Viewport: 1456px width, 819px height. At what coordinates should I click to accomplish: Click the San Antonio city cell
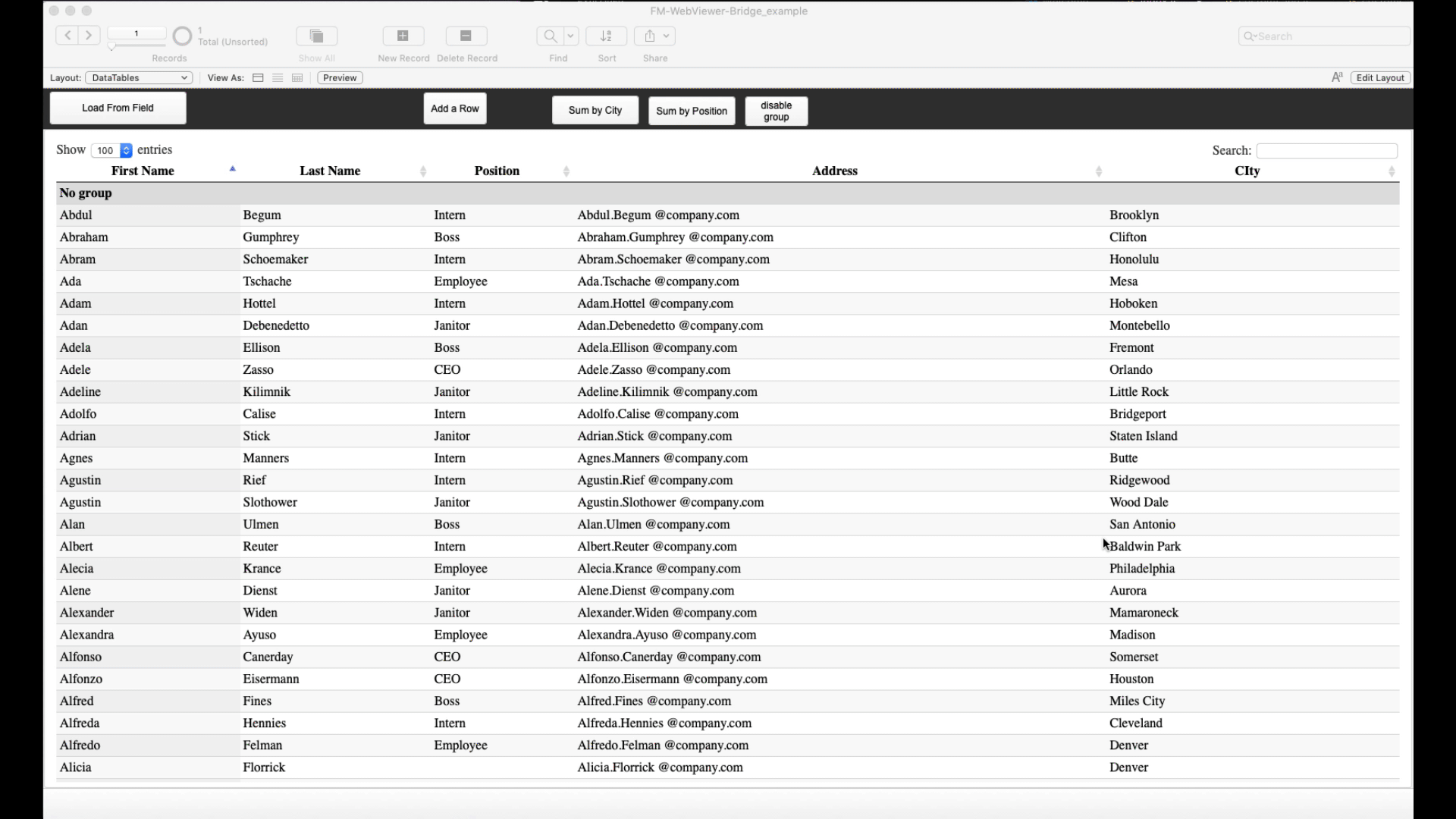coord(1253,524)
